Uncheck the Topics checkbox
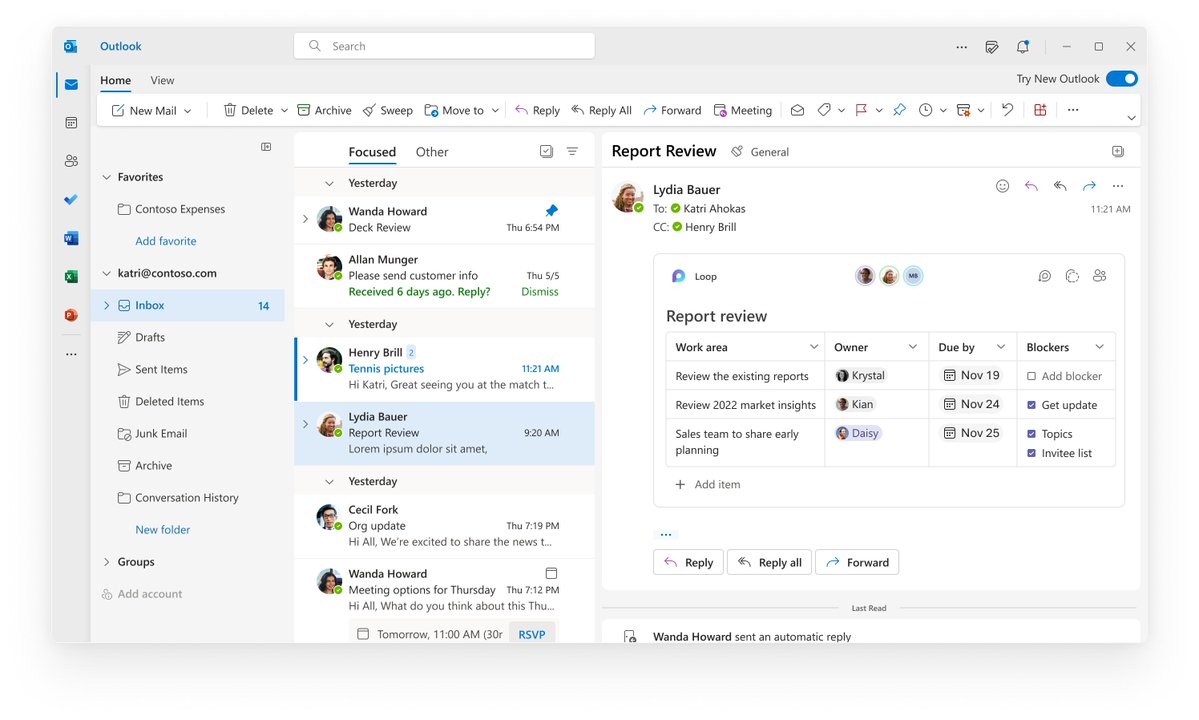Screen dimensions: 1199x720 (1032, 434)
